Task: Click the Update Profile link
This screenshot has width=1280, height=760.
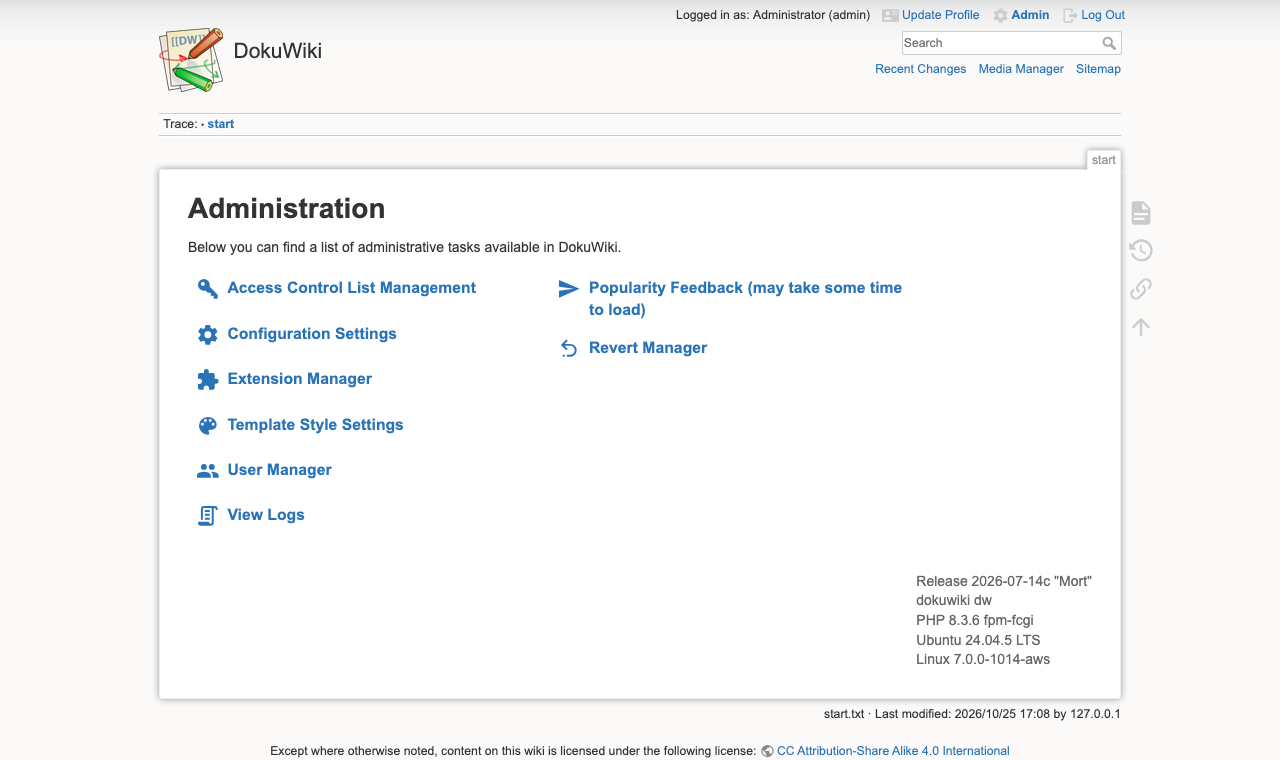Action: (941, 15)
